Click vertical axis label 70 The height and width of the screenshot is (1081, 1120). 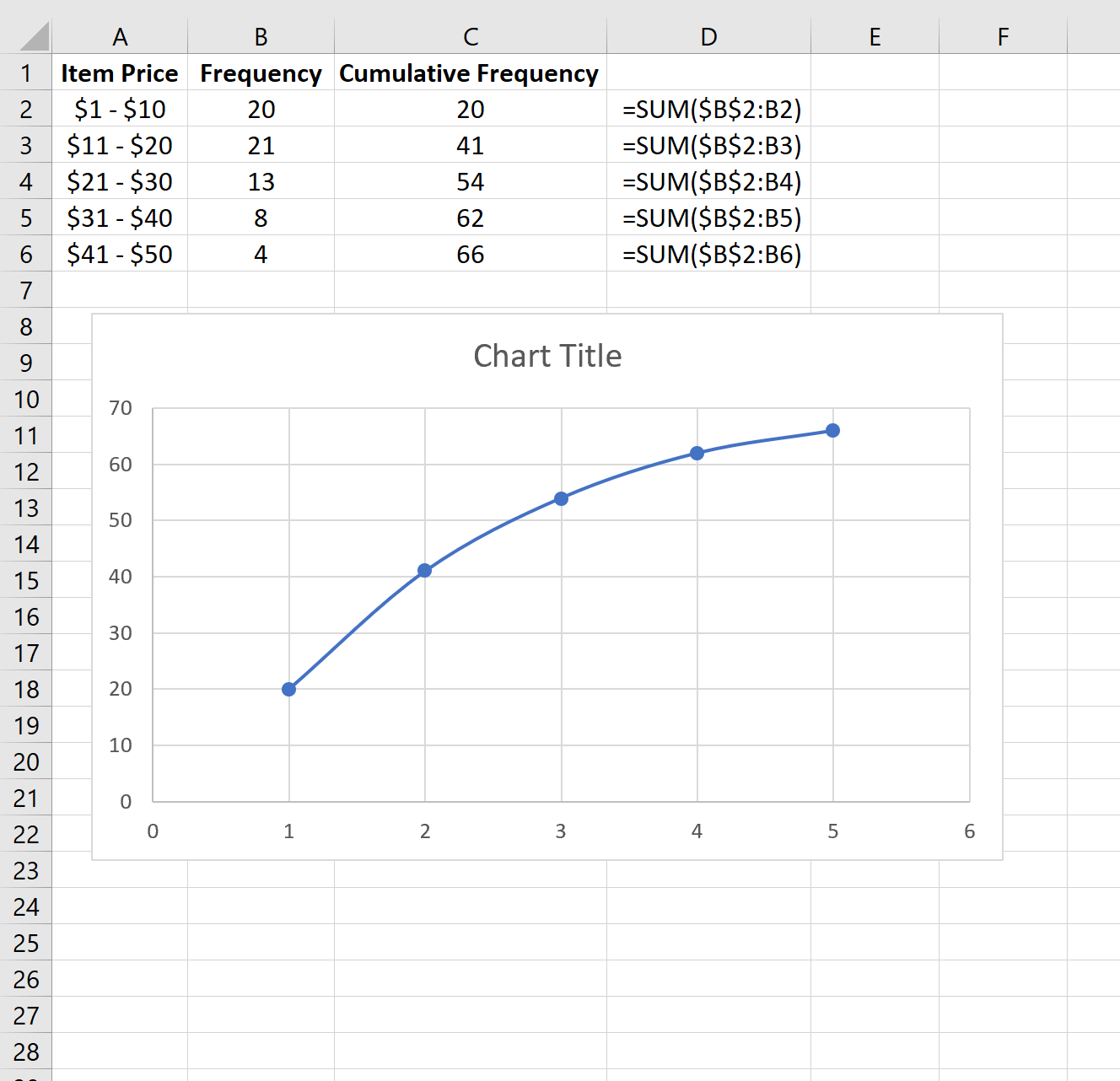click(x=121, y=408)
